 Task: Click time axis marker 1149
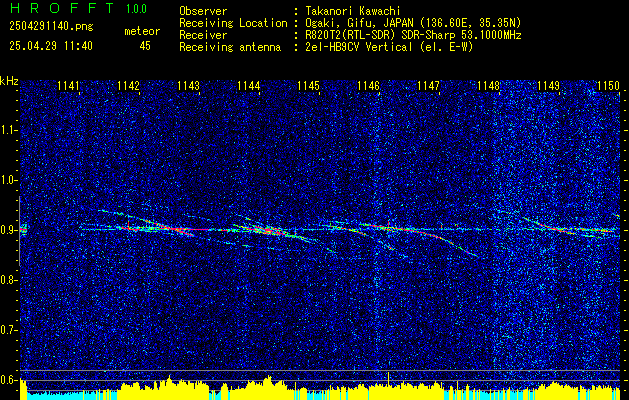tap(548, 86)
